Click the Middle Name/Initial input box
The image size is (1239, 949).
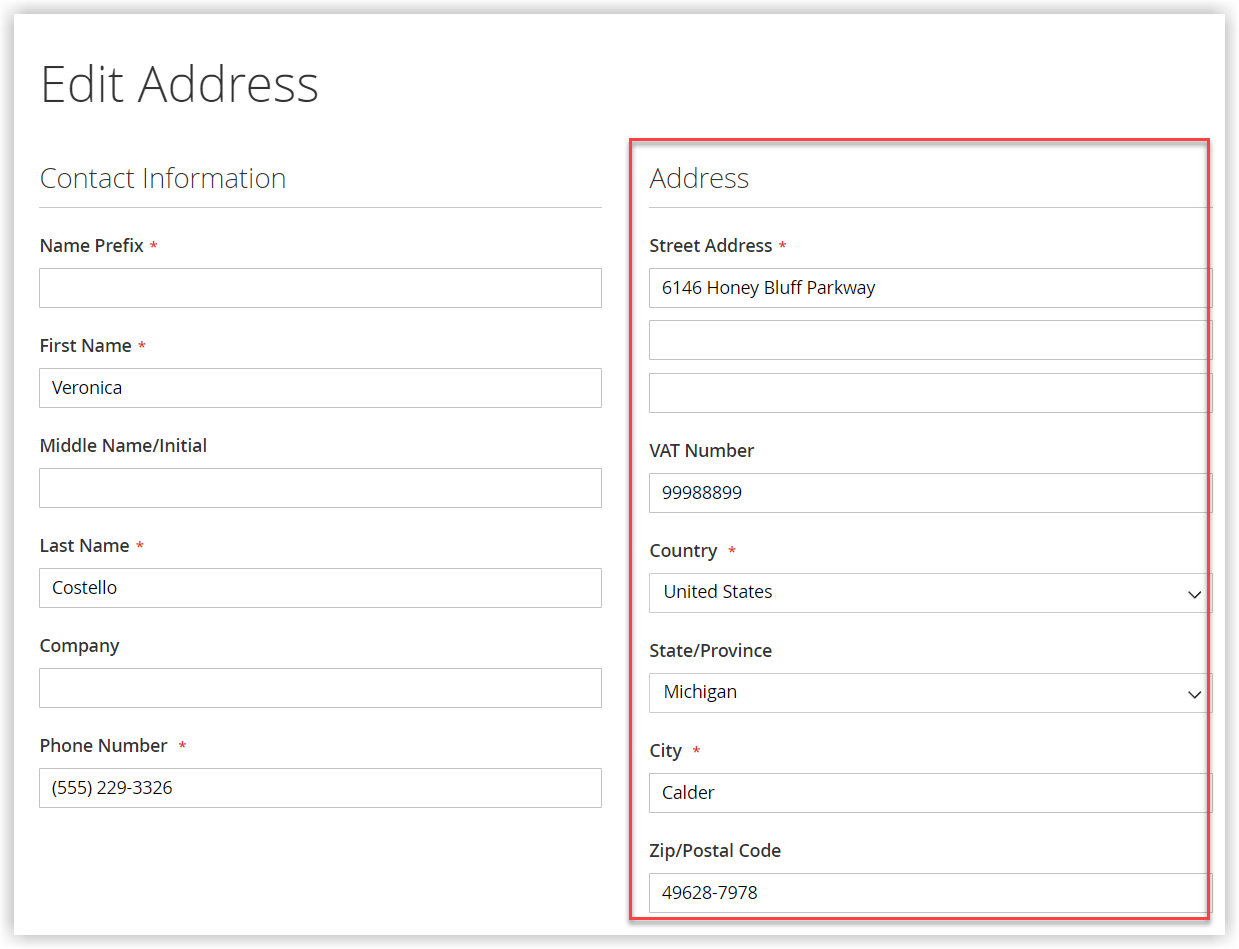320,488
